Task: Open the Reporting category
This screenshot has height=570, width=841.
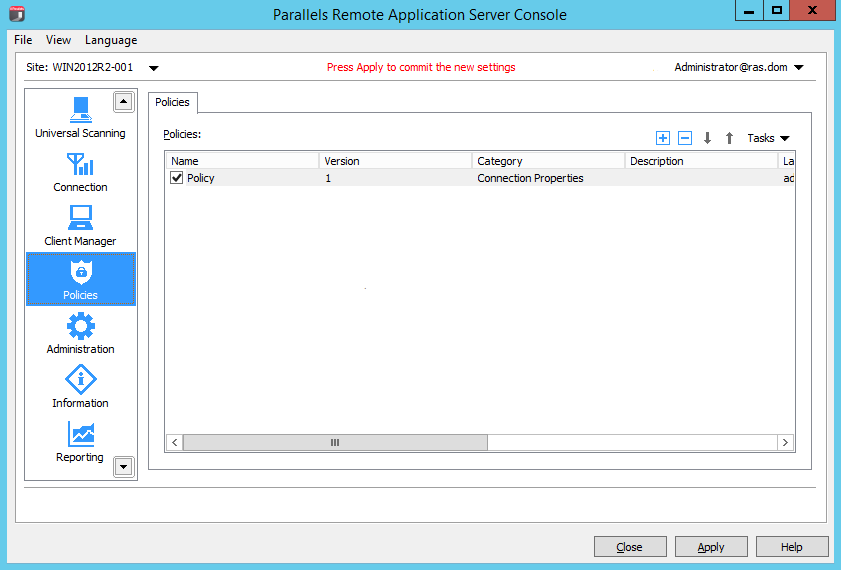Action: coord(80,441)
